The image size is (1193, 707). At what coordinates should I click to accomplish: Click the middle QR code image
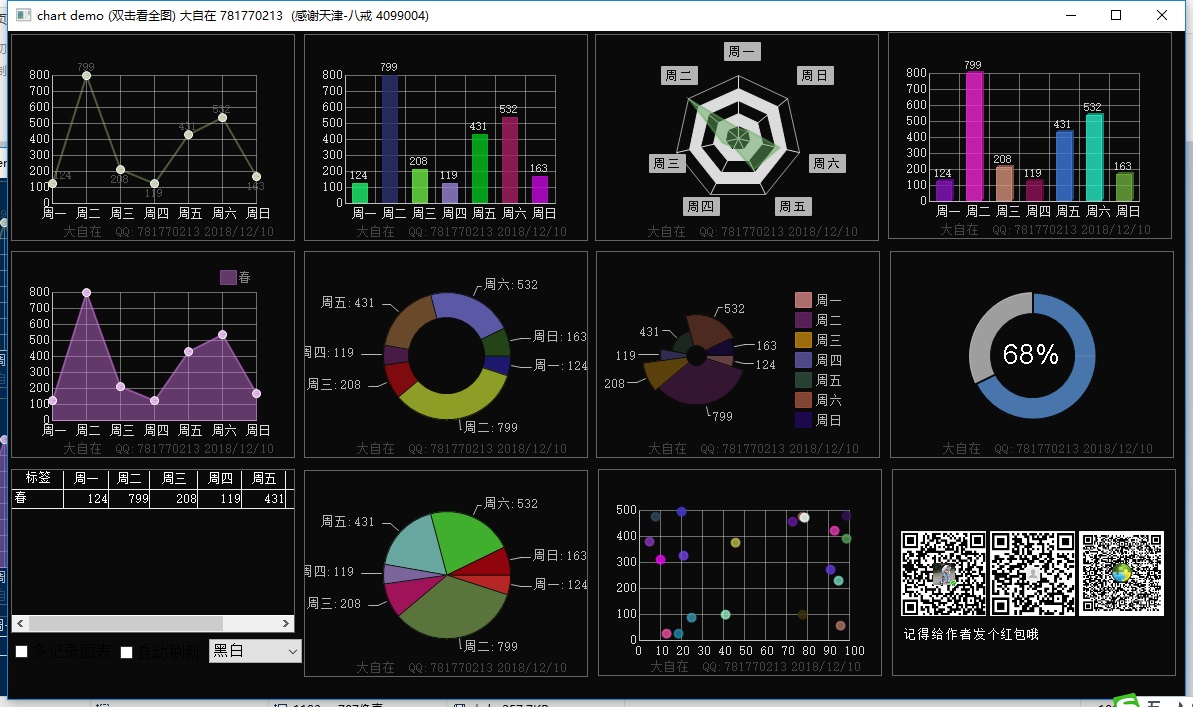pyautogui.click(x=1032, y=573)
